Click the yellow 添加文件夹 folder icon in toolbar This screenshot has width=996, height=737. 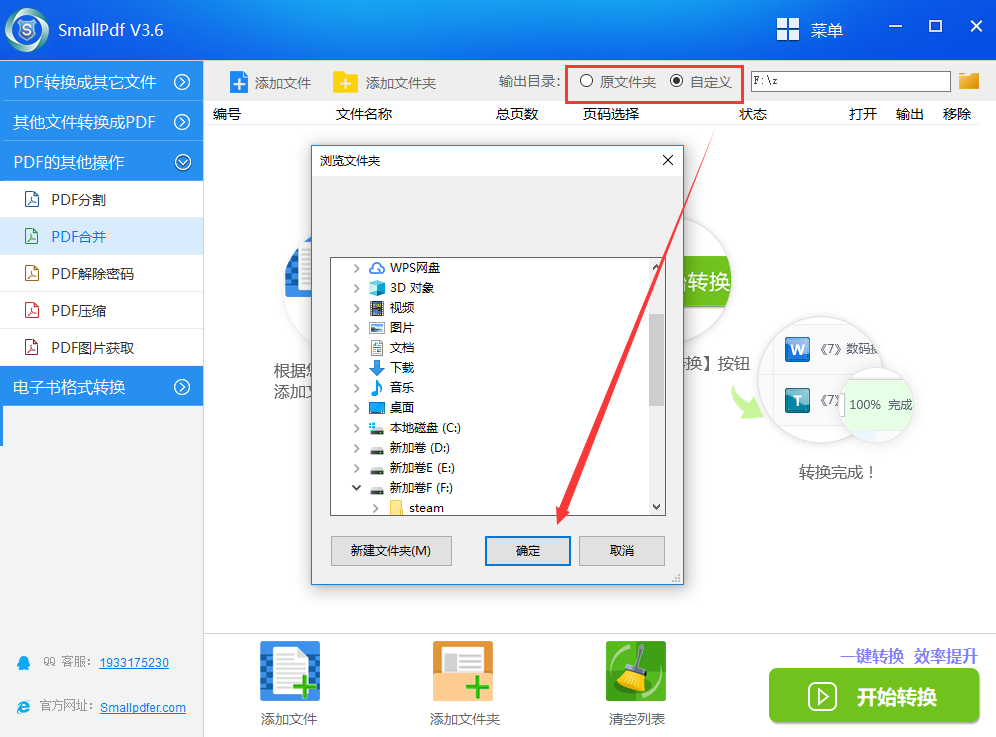[345, 83]
